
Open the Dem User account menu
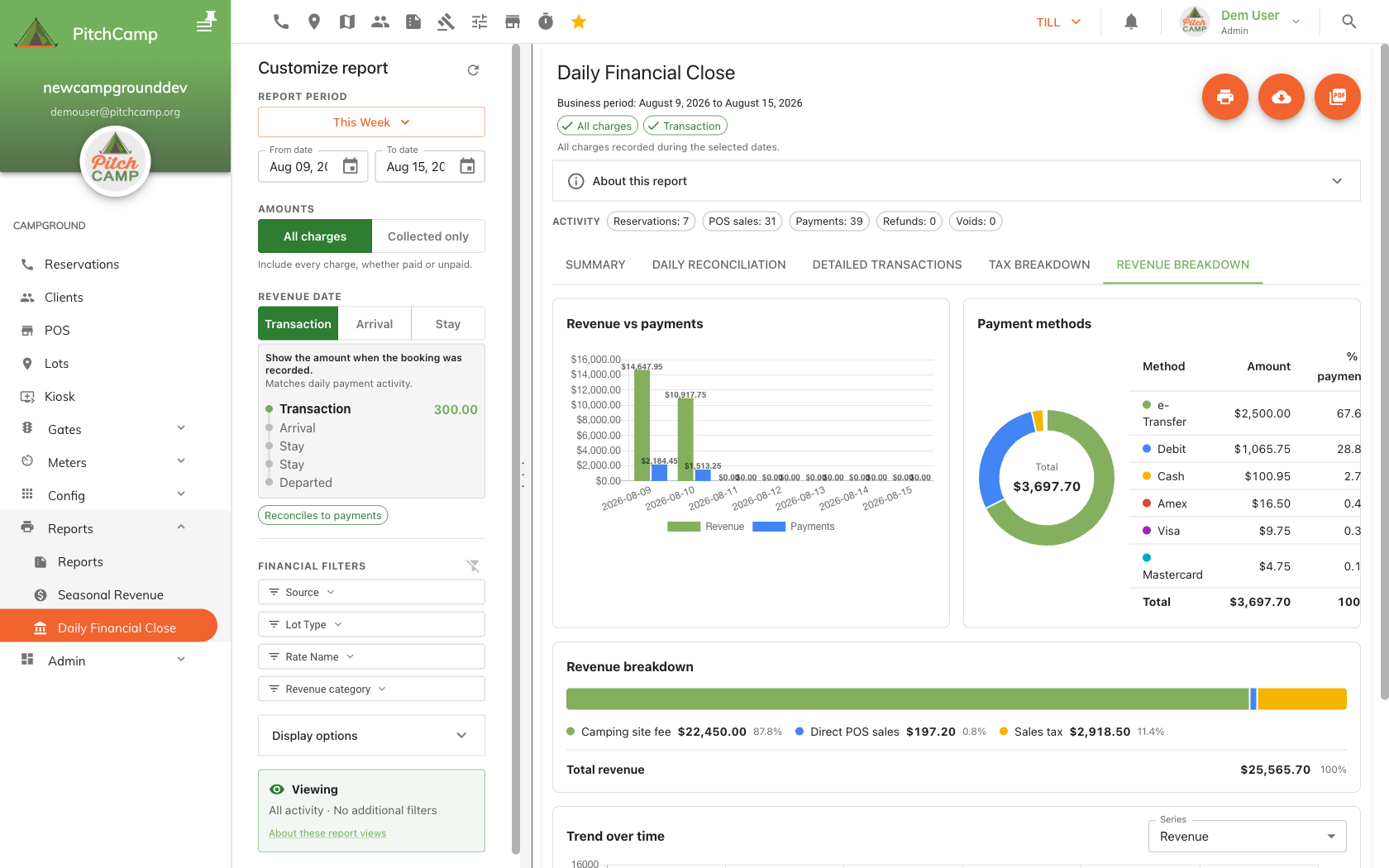coord(1242,21)
